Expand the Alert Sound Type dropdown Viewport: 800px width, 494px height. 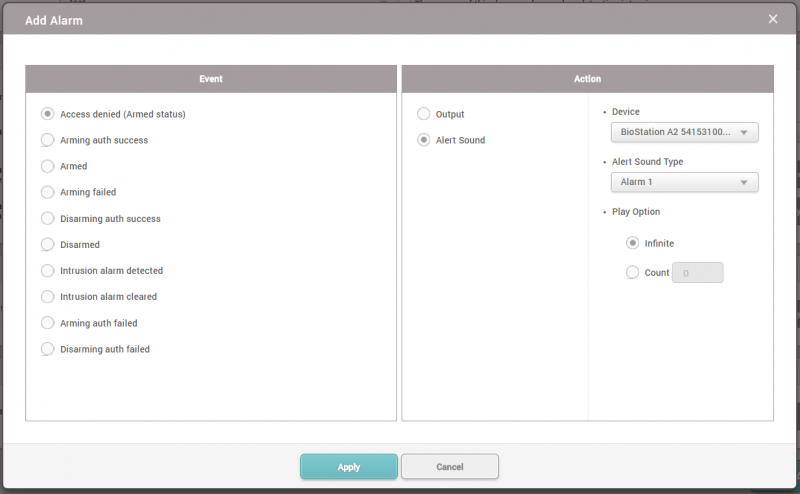point(684,182)
